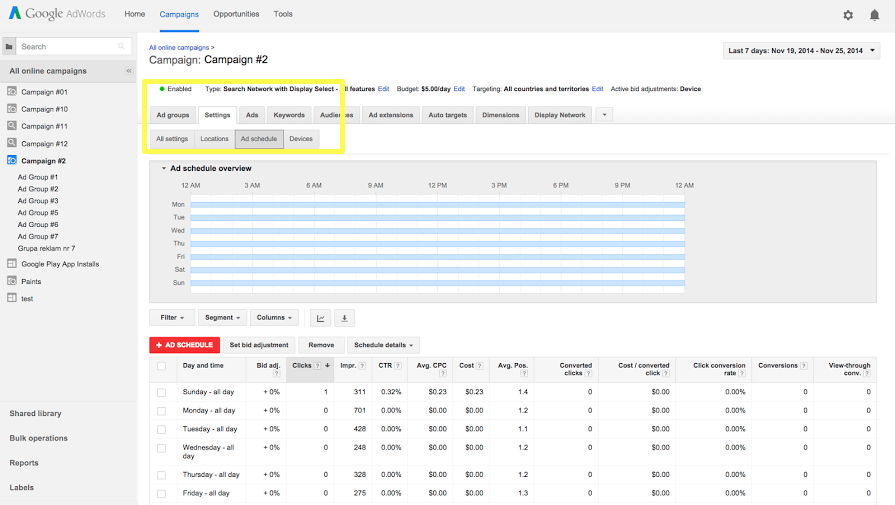Open Labels in sidebar

tap(22, 487)
